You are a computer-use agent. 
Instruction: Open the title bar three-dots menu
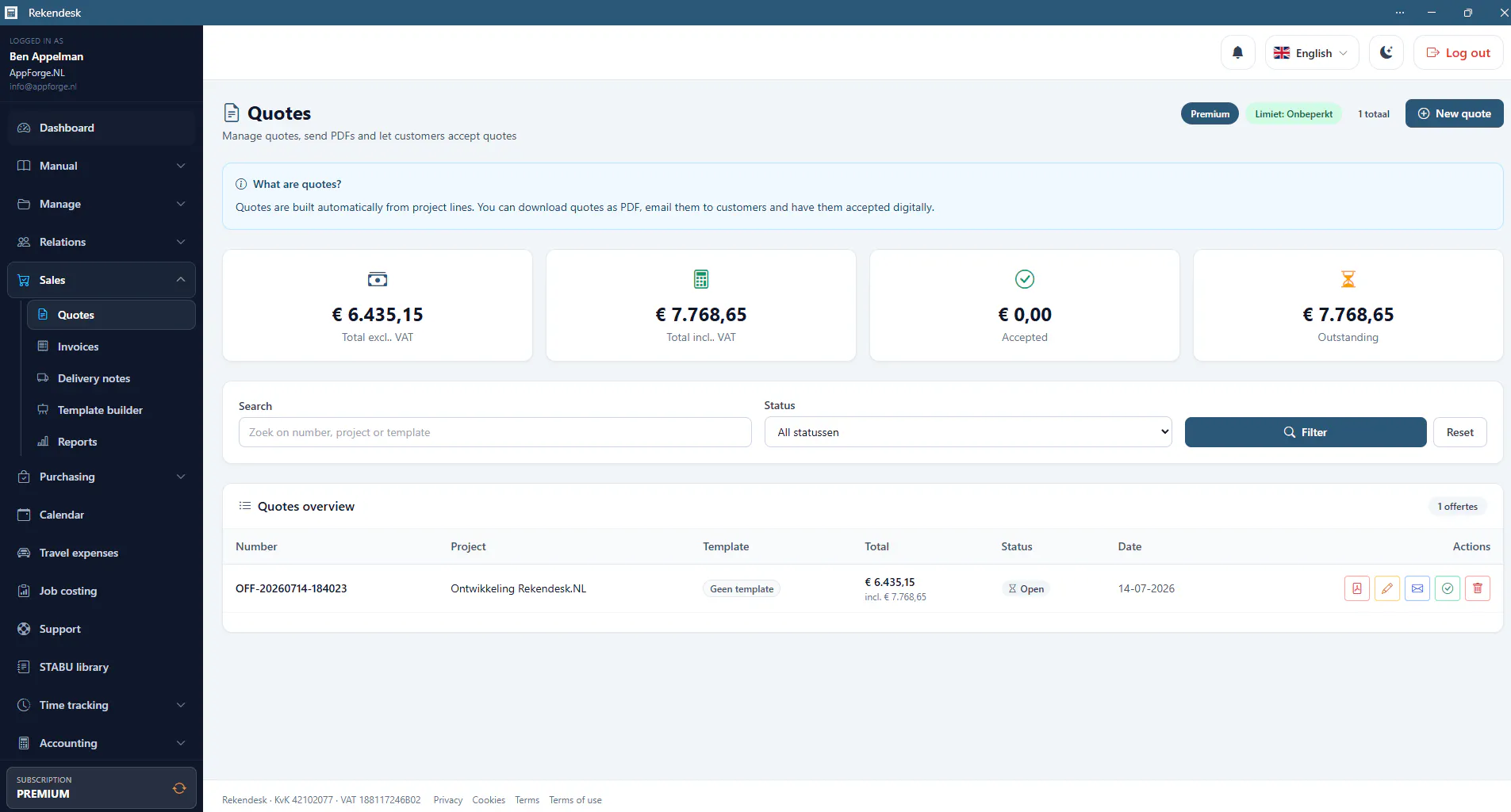pos(1400,13)
